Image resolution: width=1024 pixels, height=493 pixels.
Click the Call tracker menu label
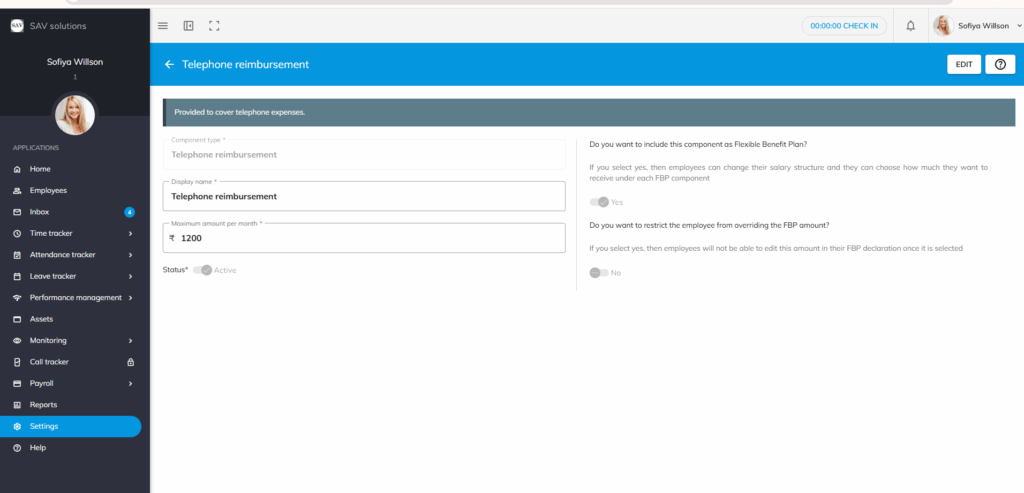click(x=49, y=362)
